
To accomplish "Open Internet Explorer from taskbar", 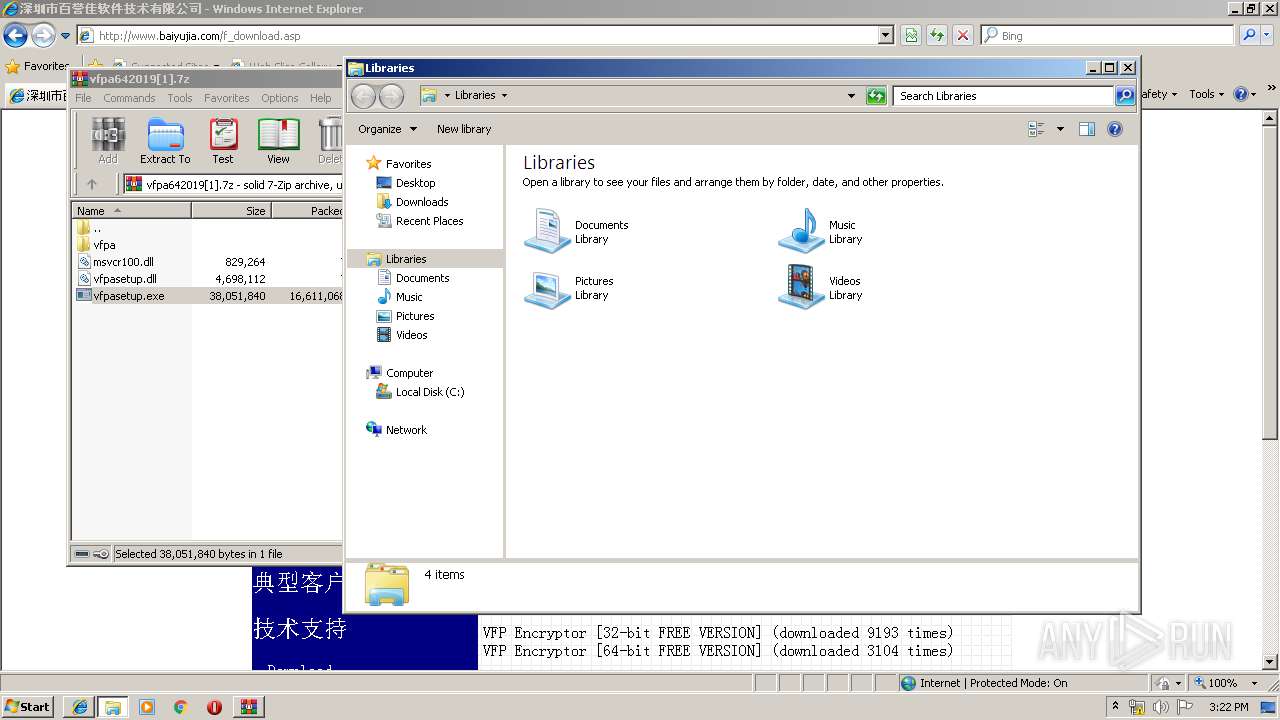I will pyautogui.click(x=79, y=707).
